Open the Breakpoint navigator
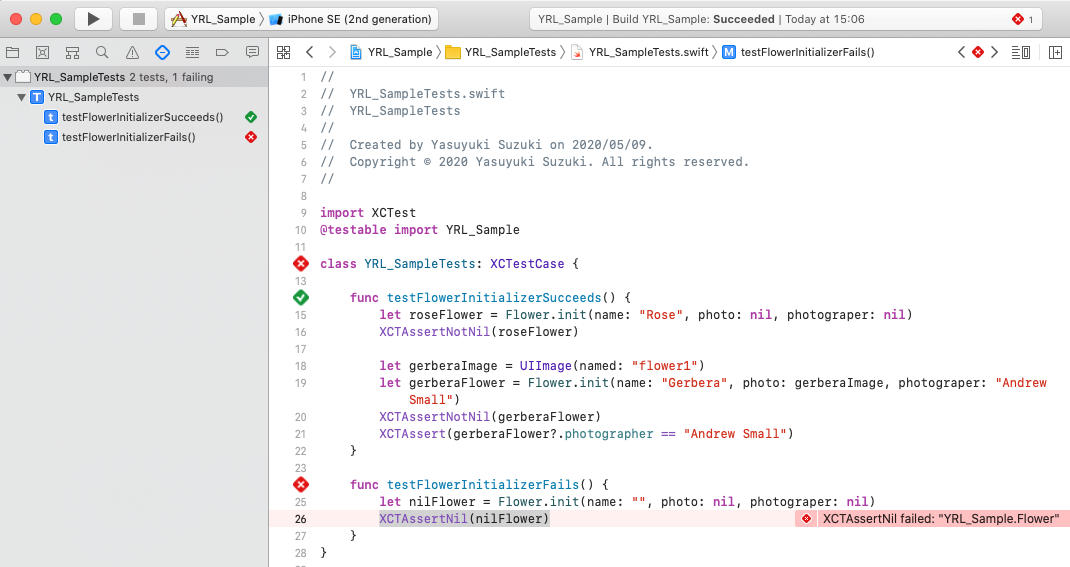1070x567 pixels. (222, 53)
